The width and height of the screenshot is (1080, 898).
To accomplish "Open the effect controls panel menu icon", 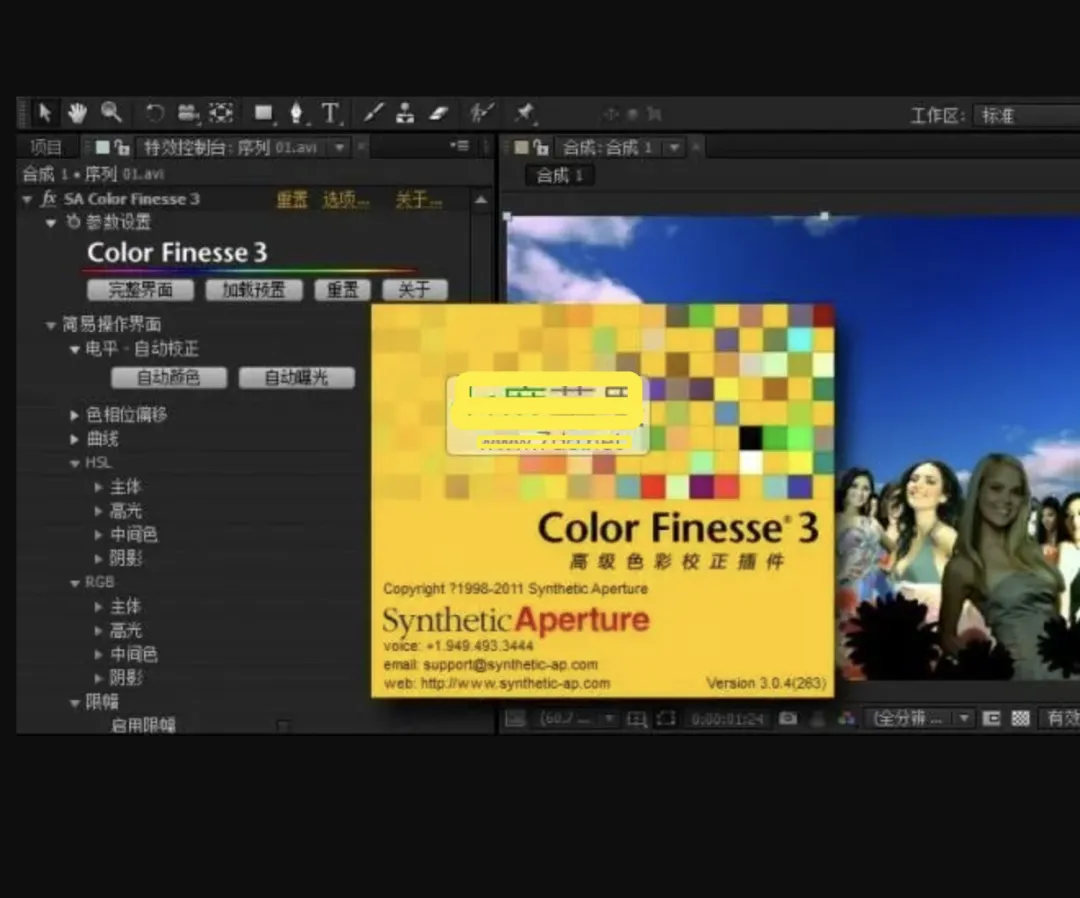I will pyautogui.click(x=459, y=146).
